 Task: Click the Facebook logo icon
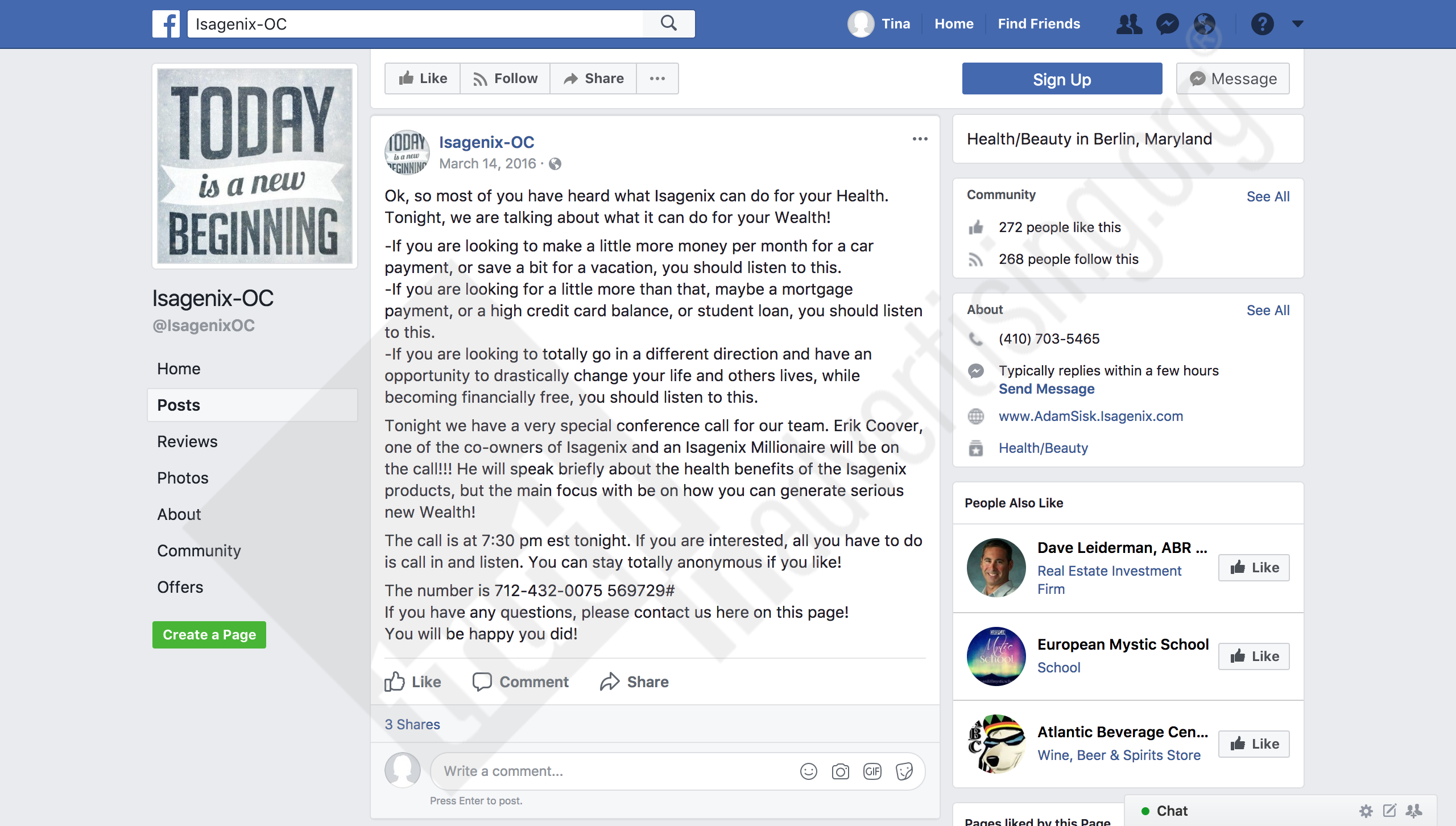(166, 24)
